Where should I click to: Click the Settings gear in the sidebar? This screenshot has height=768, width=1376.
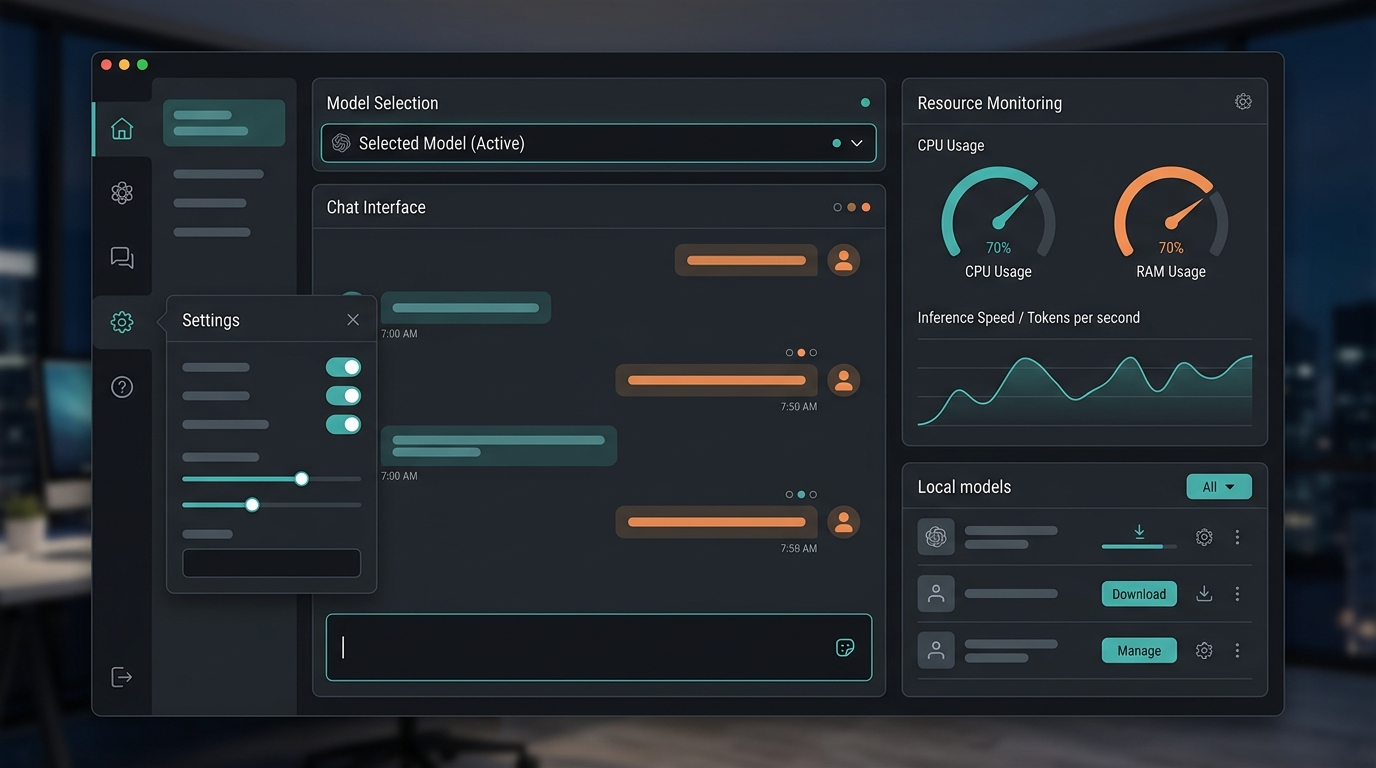coord(122,322)
